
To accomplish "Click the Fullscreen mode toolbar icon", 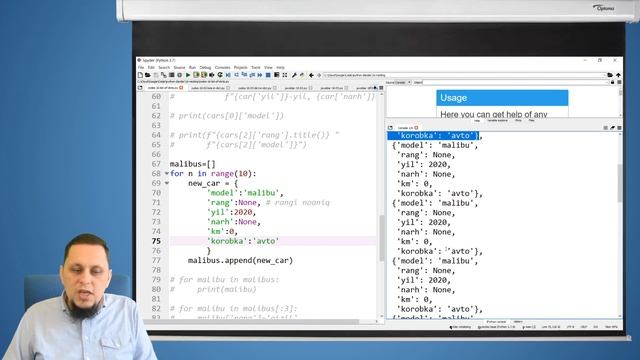I will (x=285, y=75).
